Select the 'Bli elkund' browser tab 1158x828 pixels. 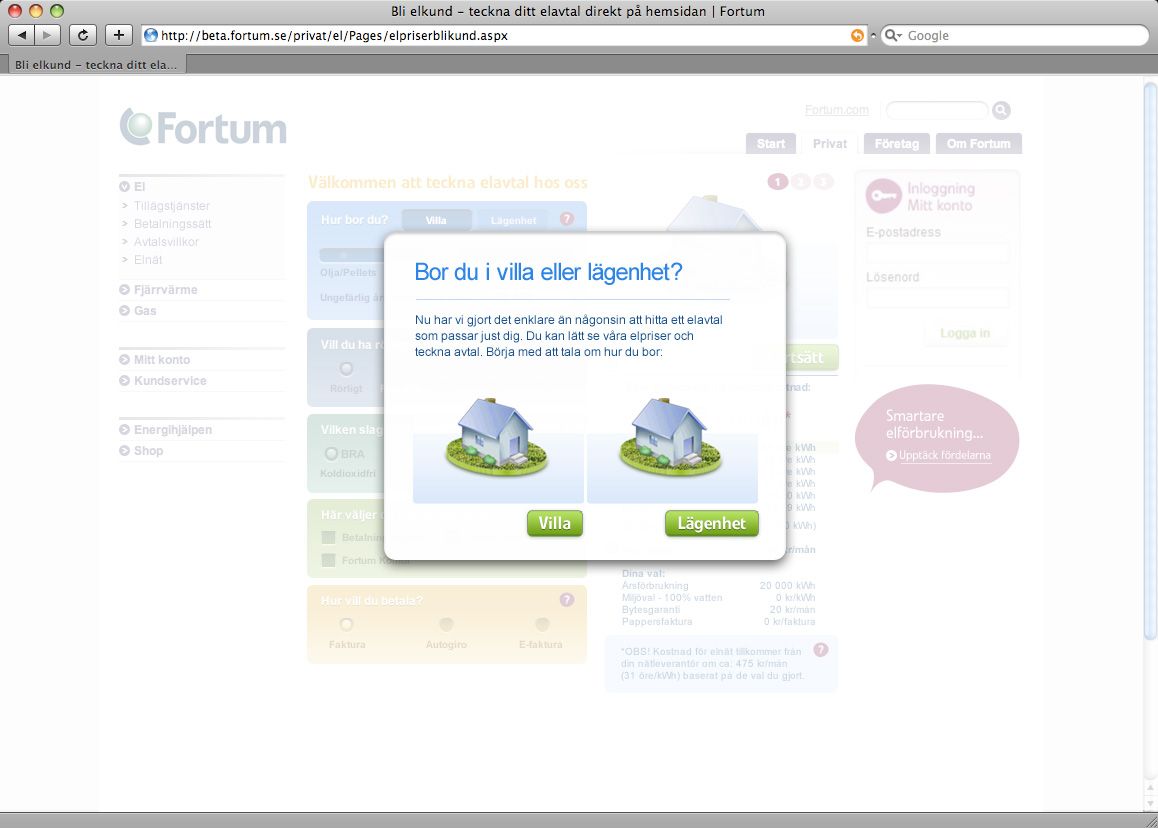tap(95, 65)
